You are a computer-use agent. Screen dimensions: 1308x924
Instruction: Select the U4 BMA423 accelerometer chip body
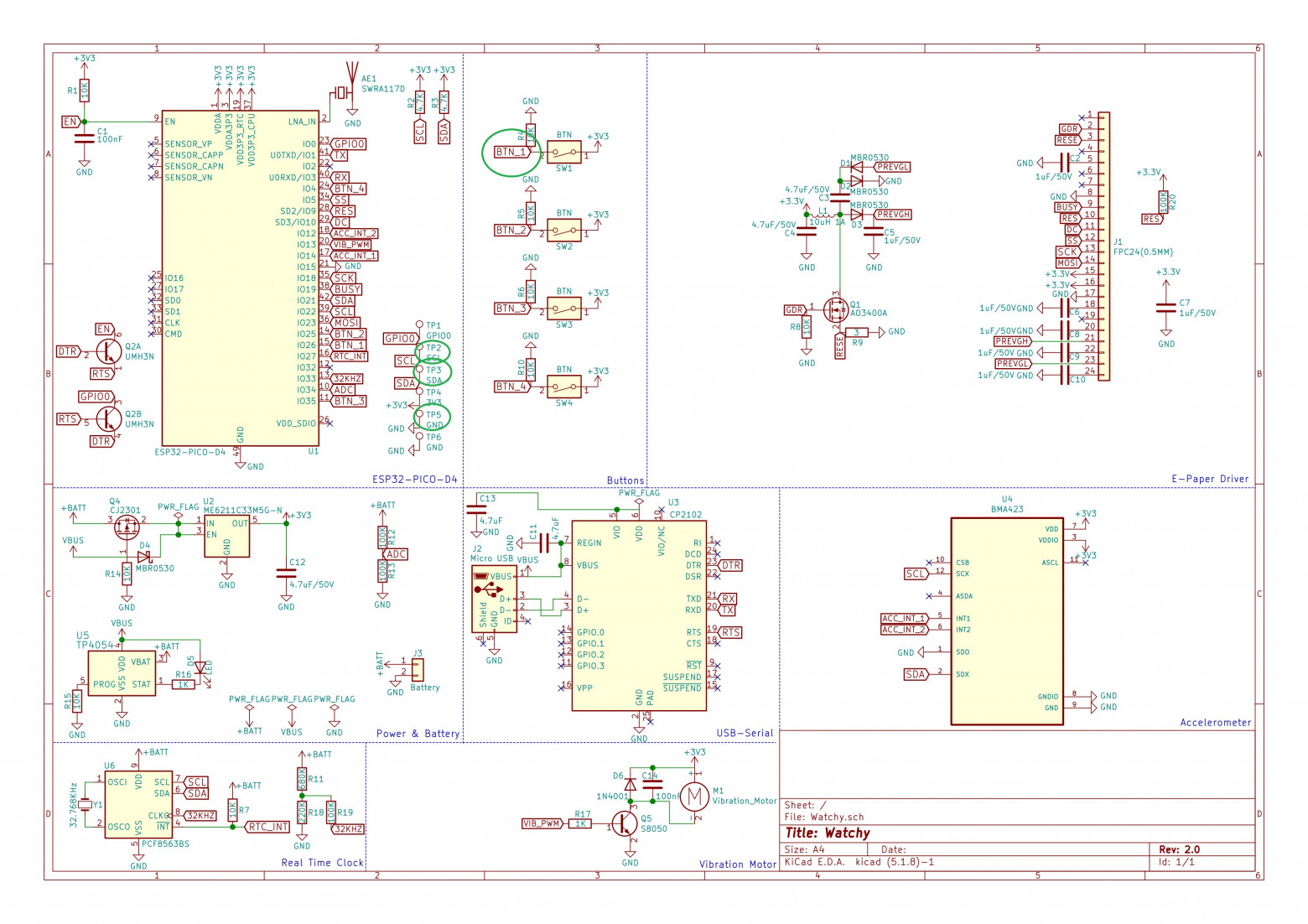click(1007, 621)
